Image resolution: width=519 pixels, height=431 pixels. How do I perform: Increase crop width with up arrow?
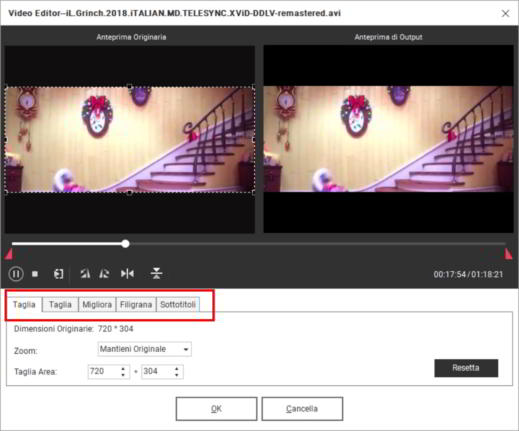tap(123, 369)
